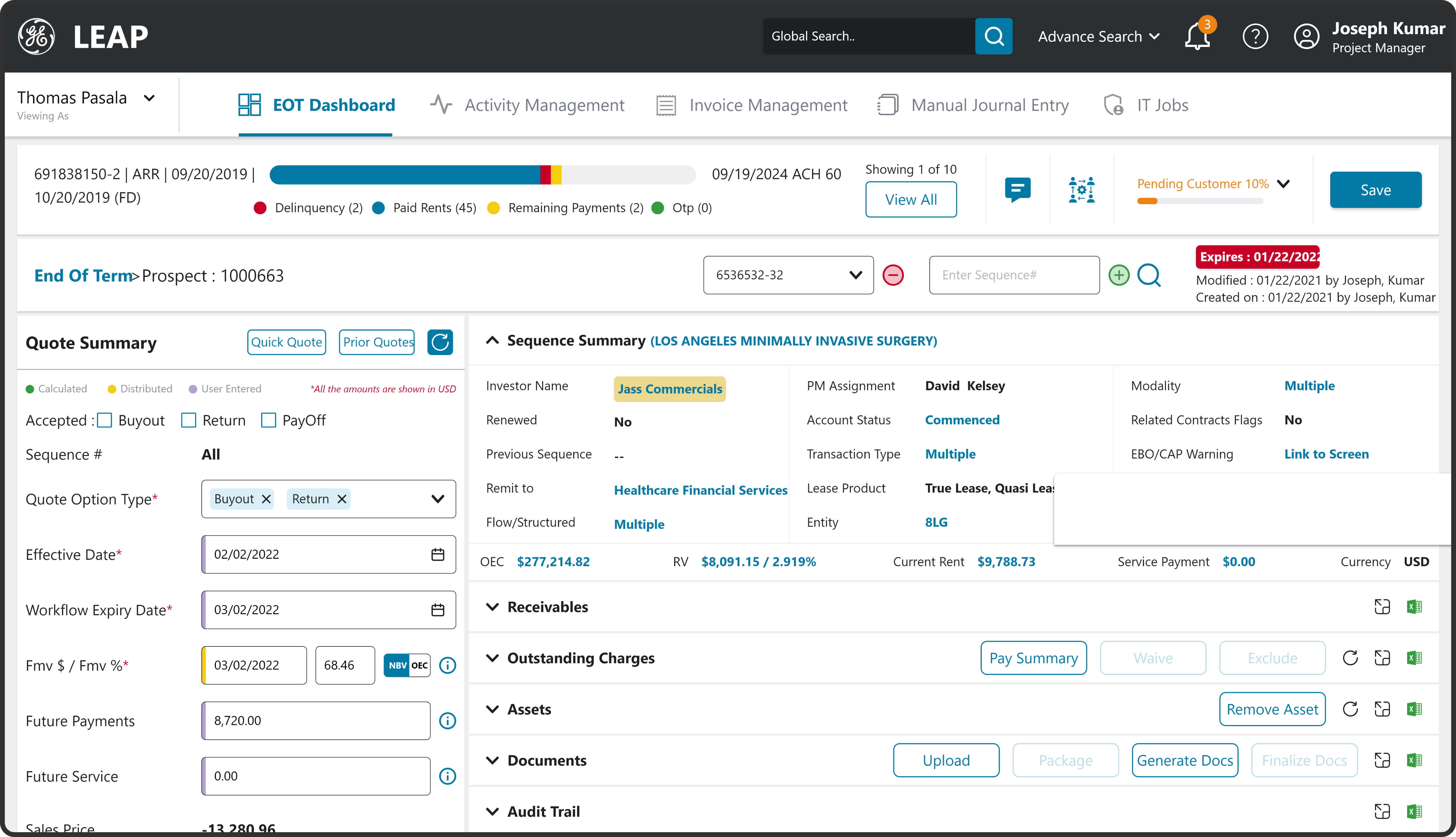Screen dimensions: 1456x837
Task: Open the team assignment gear icon
Action: pyautogui.click(x=1081, y=190)
